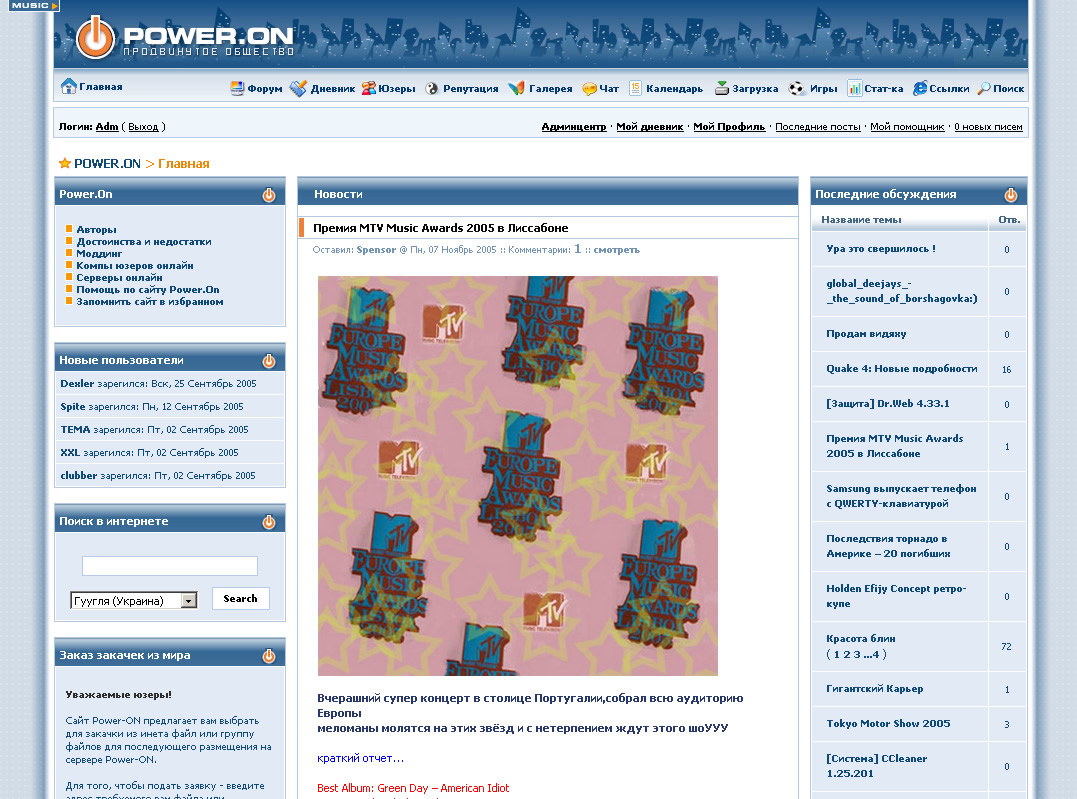This screenshot has width=1077, height=799.
Task: Open the Diary (Дневник) pencil icon
Action: pos(298,88)
